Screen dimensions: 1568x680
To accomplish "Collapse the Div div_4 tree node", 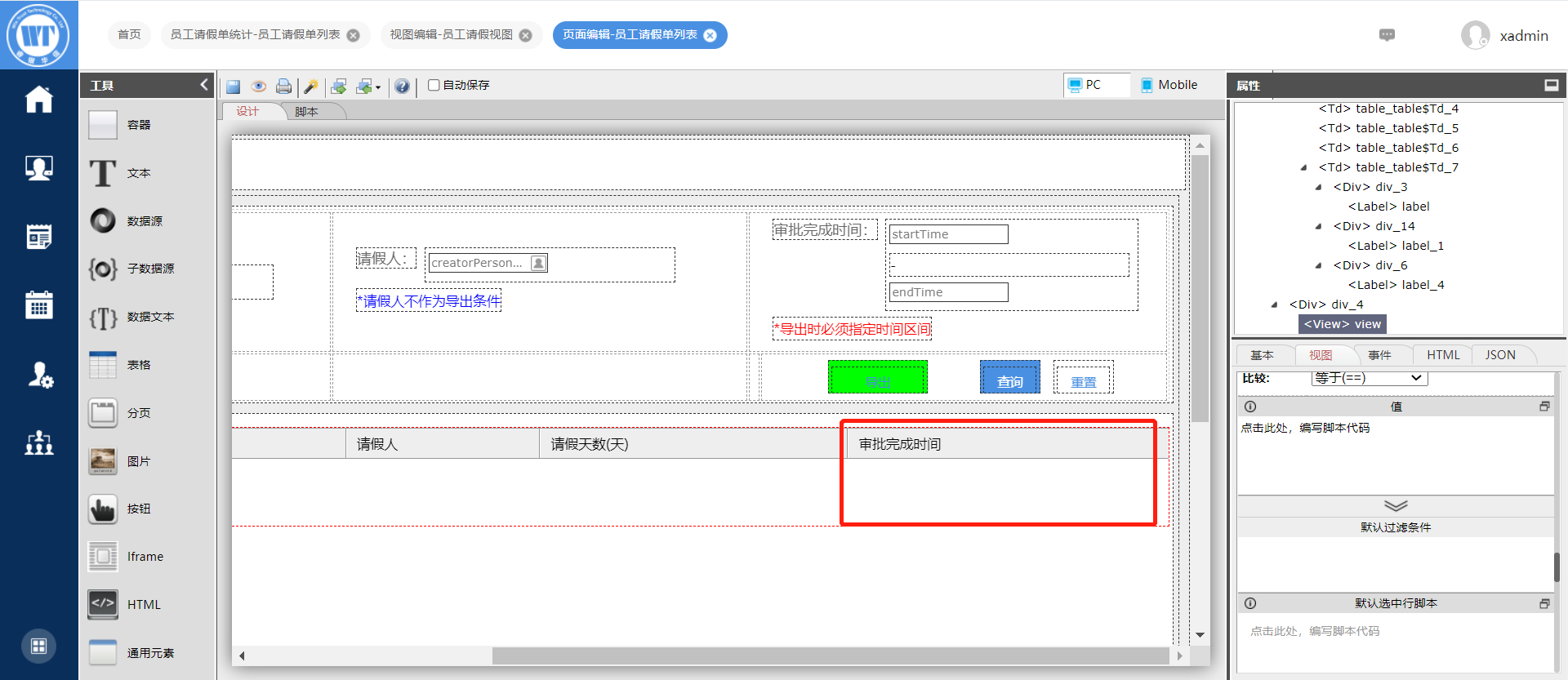I will point(1274,304).
